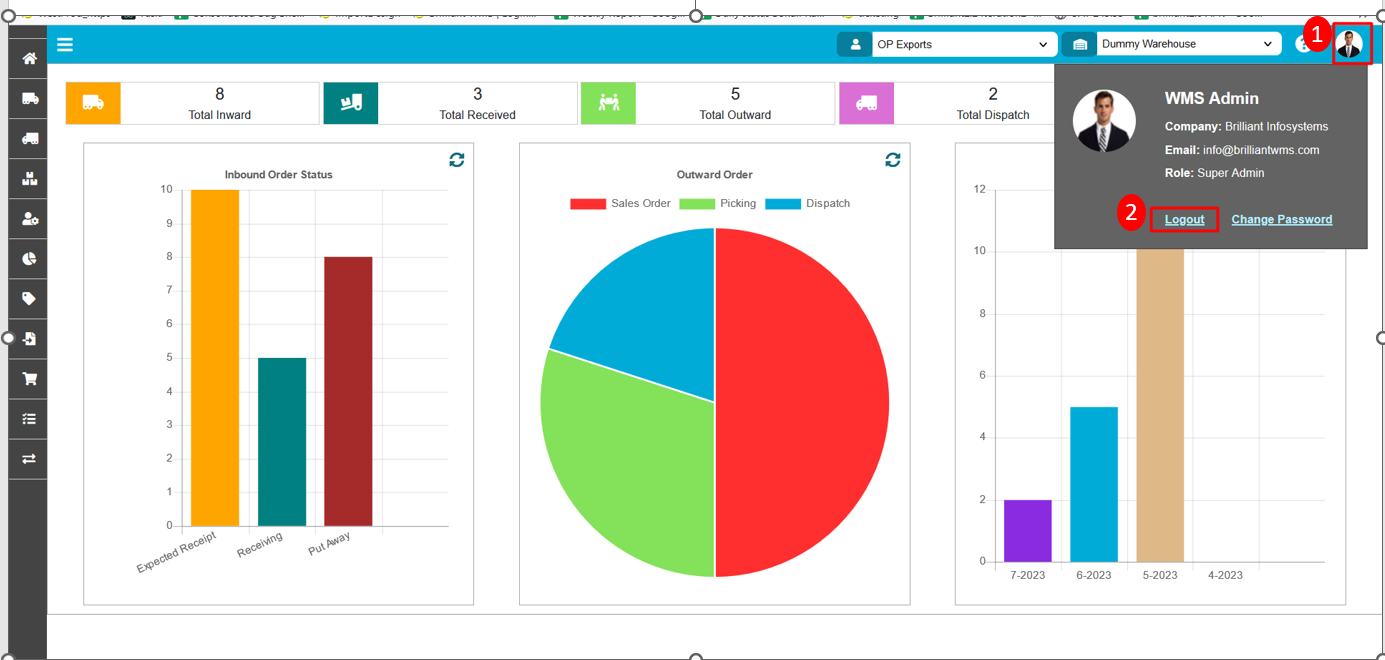1385x660 pixels.
Task: Click the teal Receiving bar
Action: (282, 442)
